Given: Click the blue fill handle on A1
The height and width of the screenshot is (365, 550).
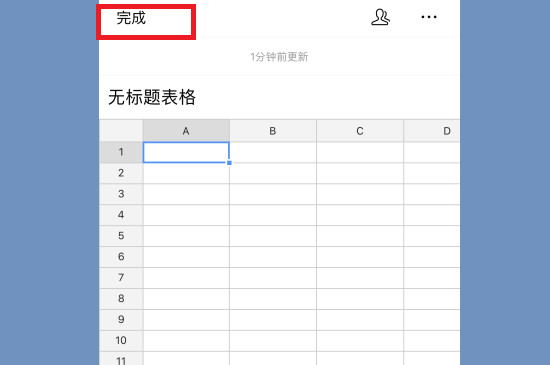Looking at the screenshot, I should 229,163.
